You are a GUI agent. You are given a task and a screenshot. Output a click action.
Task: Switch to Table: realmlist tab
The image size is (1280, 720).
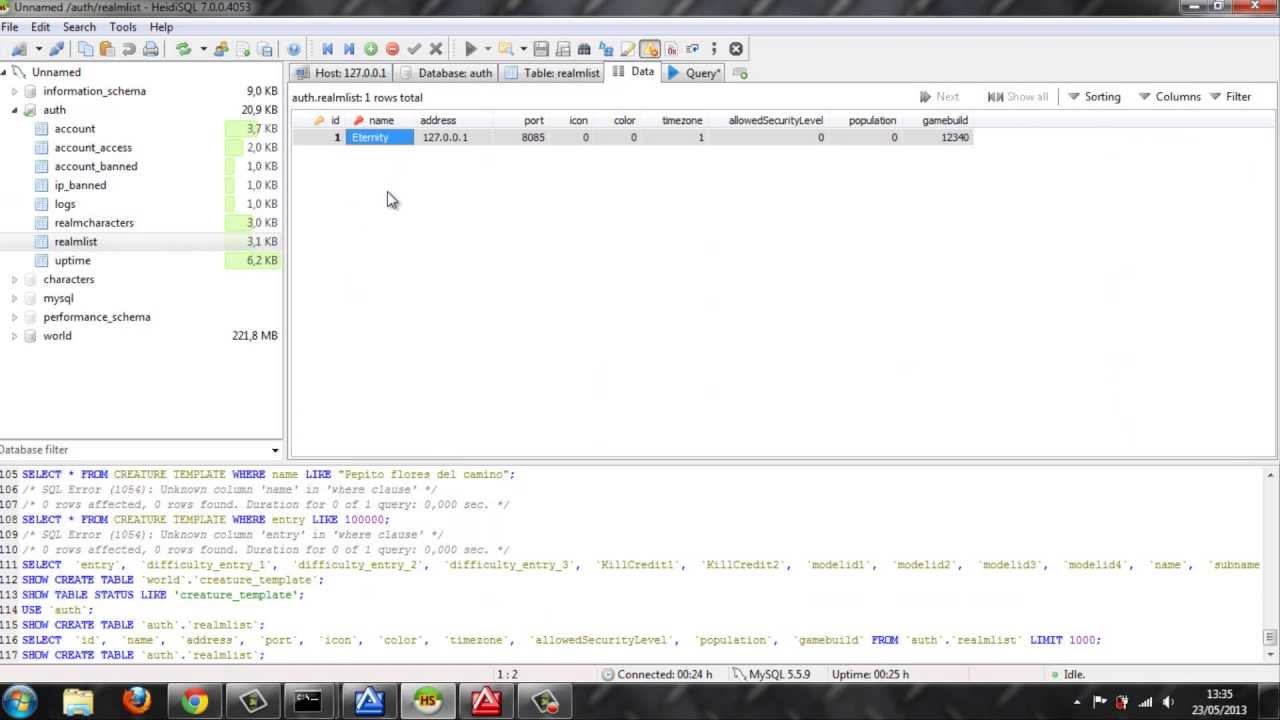(552, 73)
